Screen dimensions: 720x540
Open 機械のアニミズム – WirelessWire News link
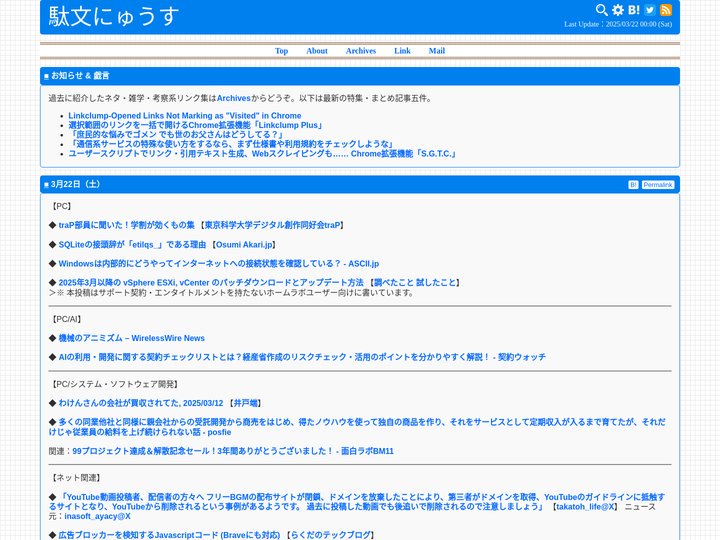click(x=131, y=338)
